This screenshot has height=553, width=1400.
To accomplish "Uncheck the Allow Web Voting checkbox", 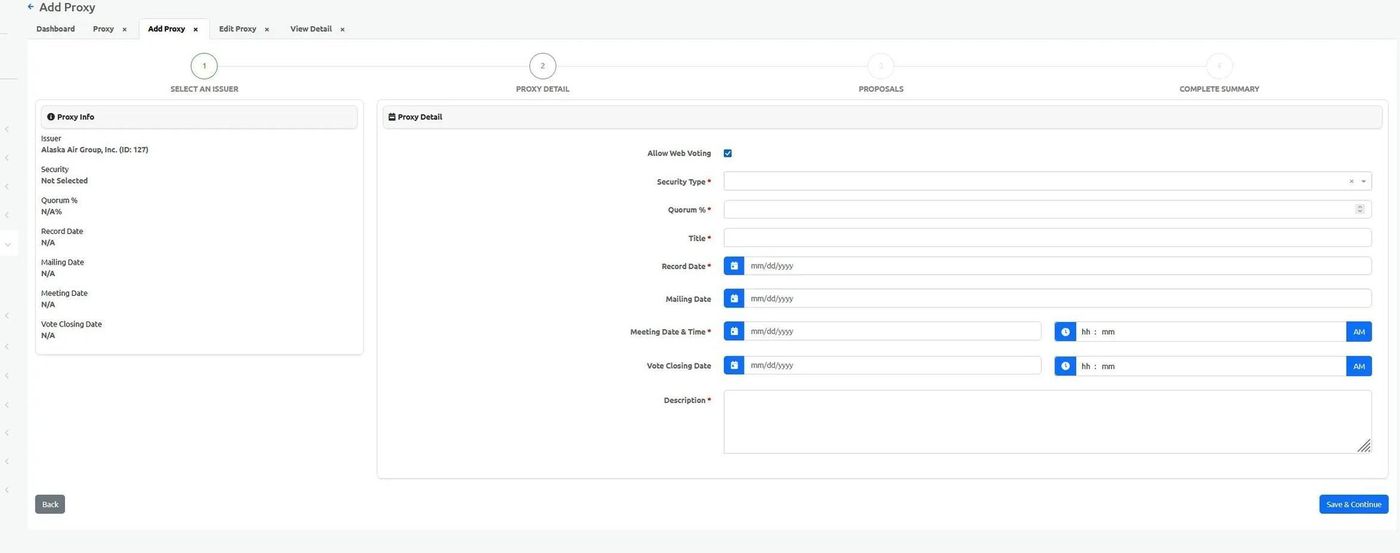I will (x=728, y=153).
